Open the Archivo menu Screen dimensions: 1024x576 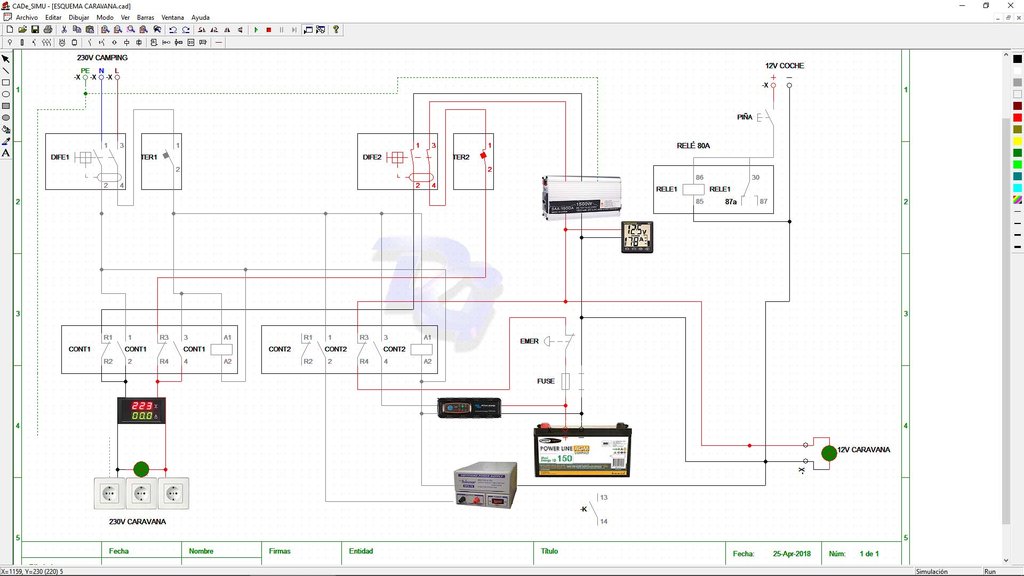pos(27,18)
